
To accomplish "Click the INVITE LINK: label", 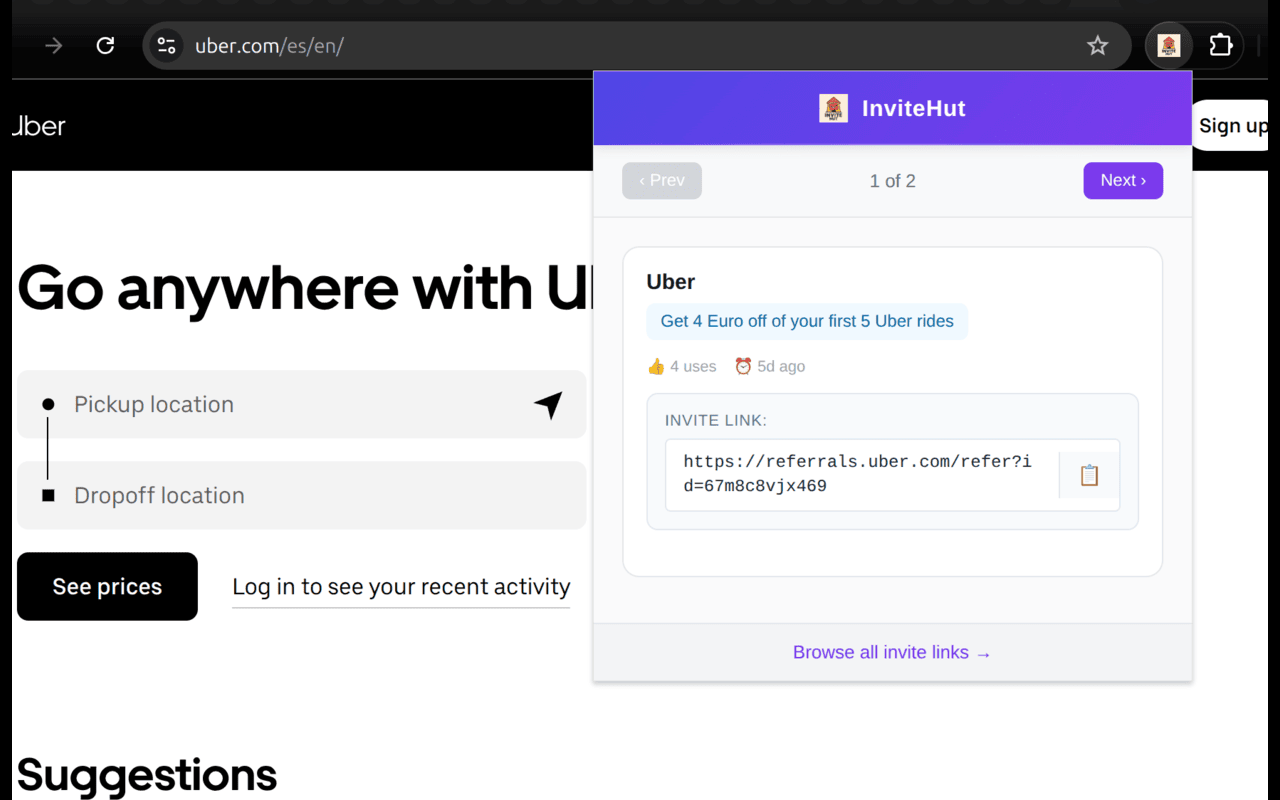I will tap(716, 421).
